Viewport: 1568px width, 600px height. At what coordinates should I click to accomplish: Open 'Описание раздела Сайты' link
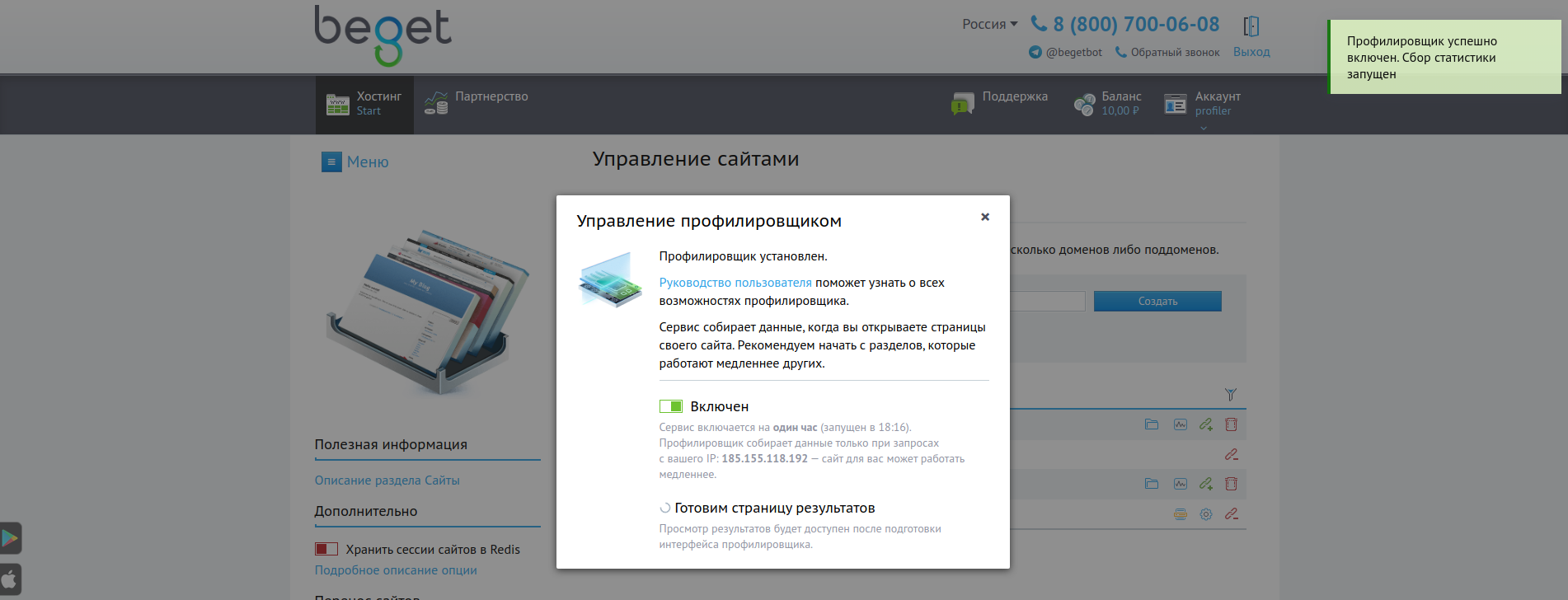pos(387,480)
